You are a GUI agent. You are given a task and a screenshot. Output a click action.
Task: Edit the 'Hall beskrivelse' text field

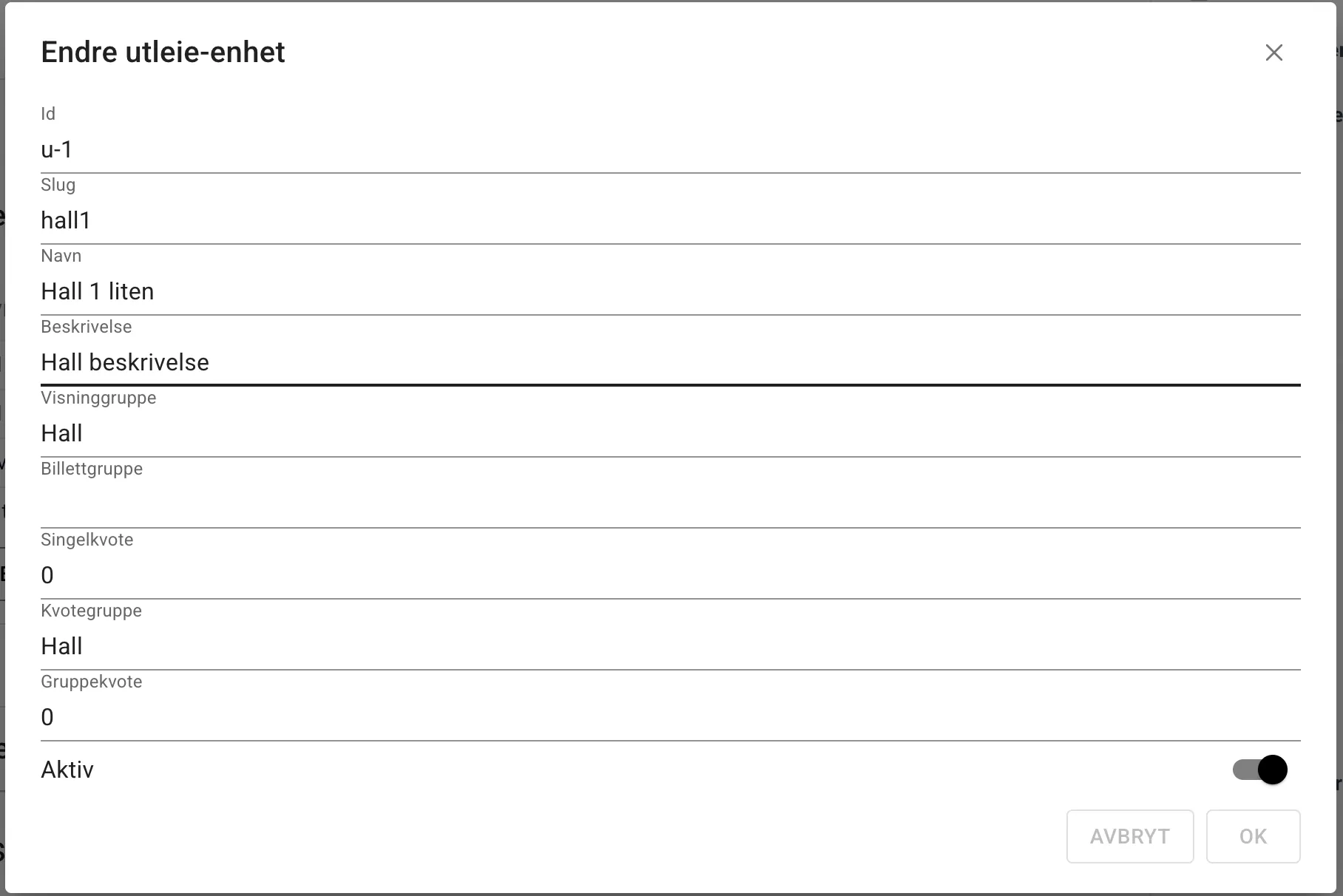pos(670,363)
